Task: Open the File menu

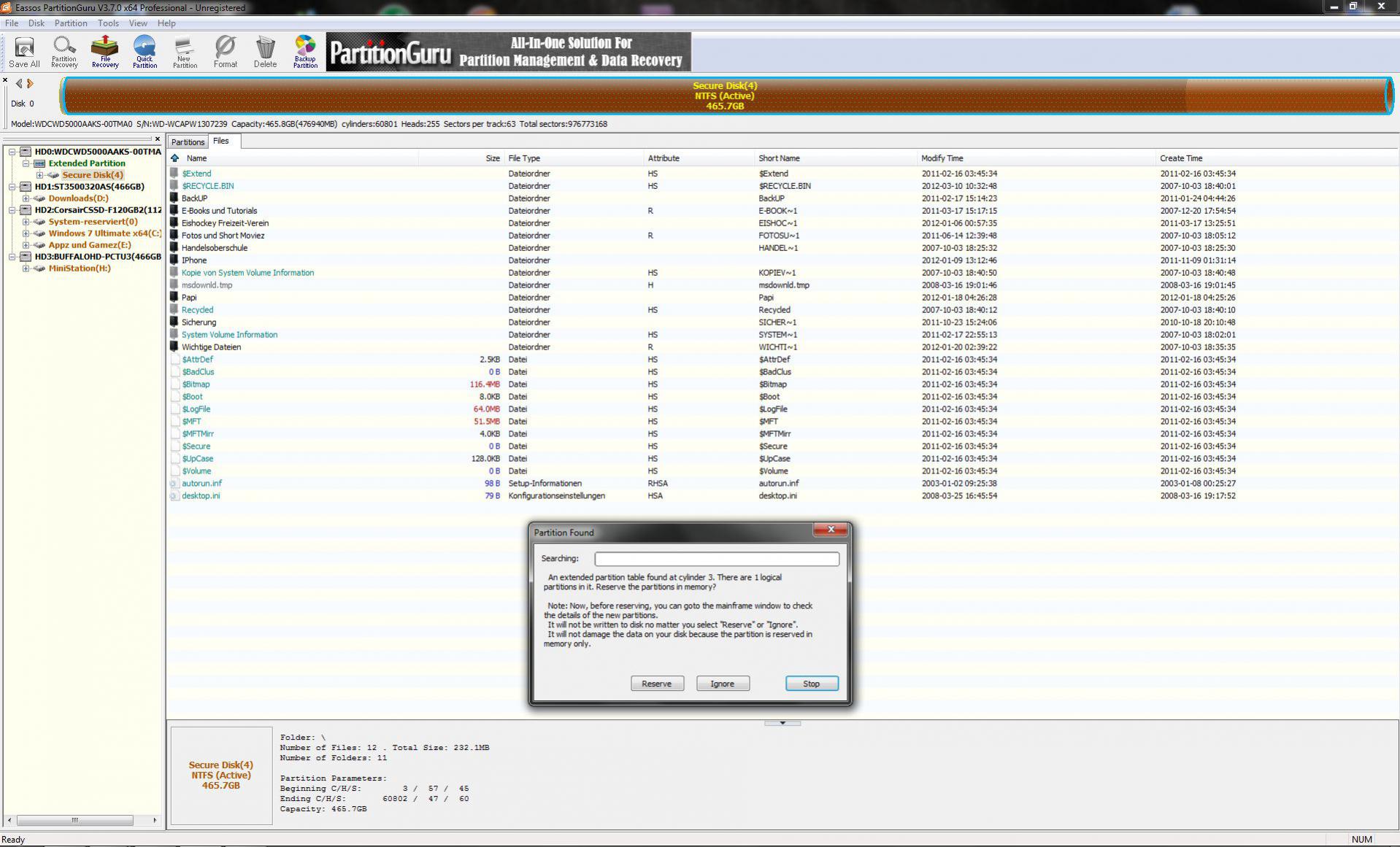Action: (x=12, y=23)
